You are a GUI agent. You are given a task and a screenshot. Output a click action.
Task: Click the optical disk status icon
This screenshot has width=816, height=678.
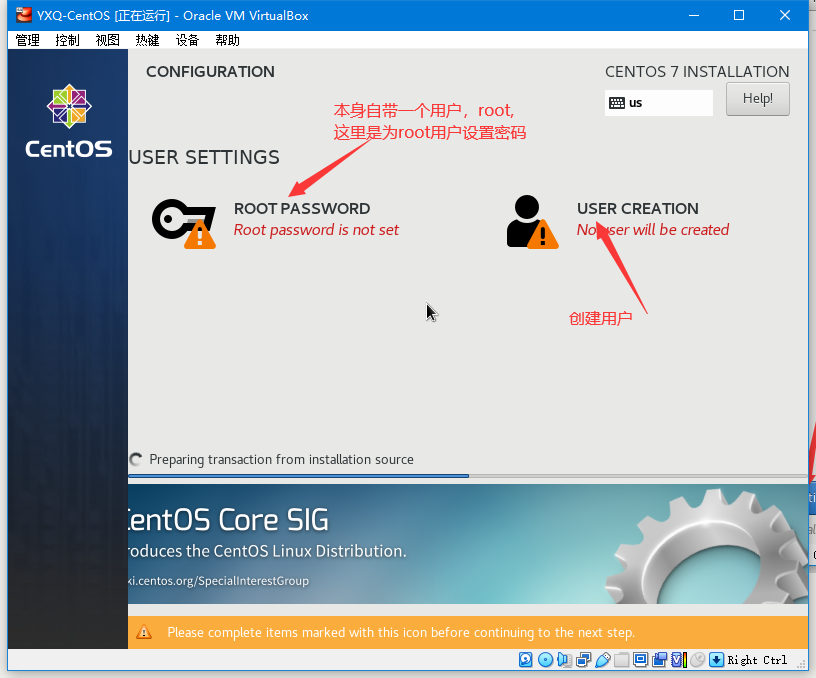click(545, 660)
